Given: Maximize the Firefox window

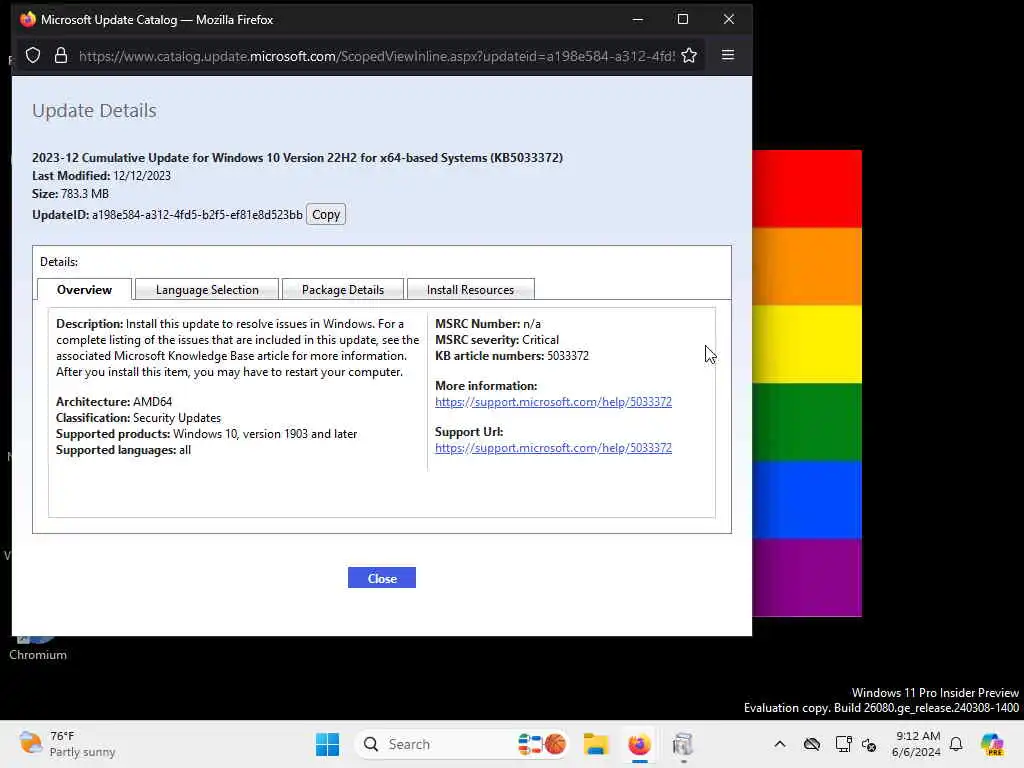Looking at the screenshot, I should 683,20.
